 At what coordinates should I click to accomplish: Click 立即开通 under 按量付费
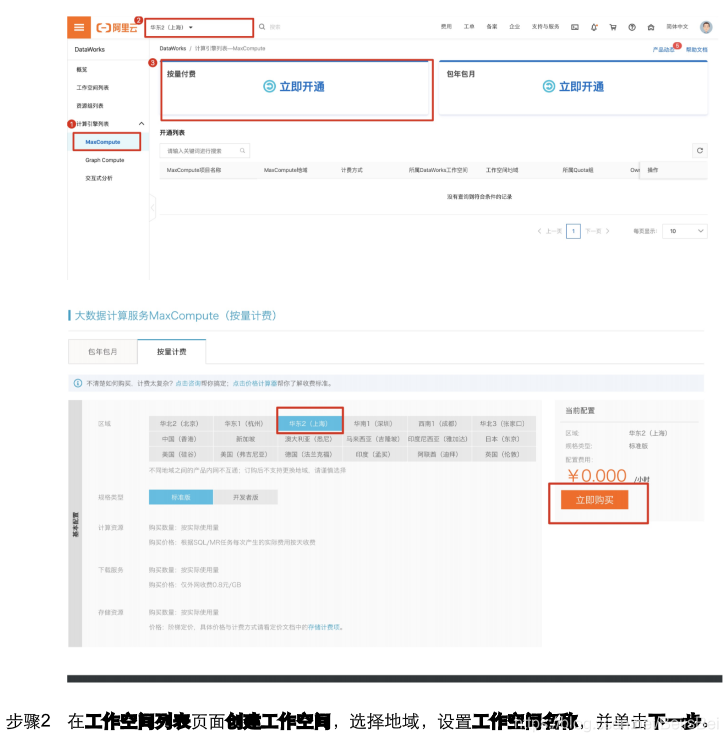pos(294,87)
